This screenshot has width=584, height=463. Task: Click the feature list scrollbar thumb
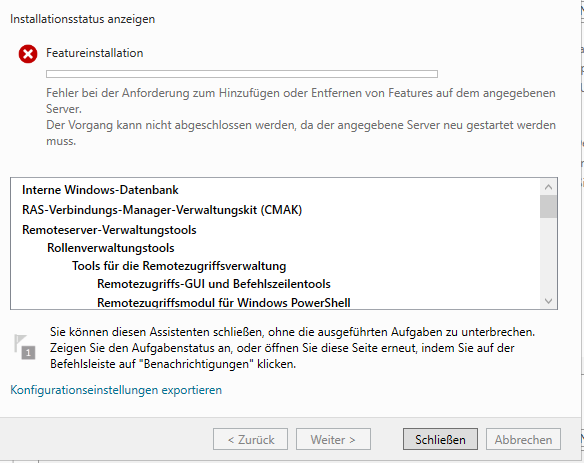point(548,207)
